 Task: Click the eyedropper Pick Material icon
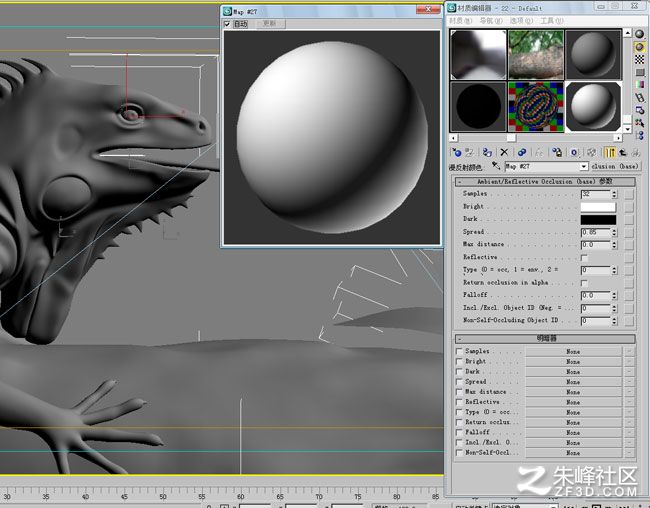click(x=496, y=166)
